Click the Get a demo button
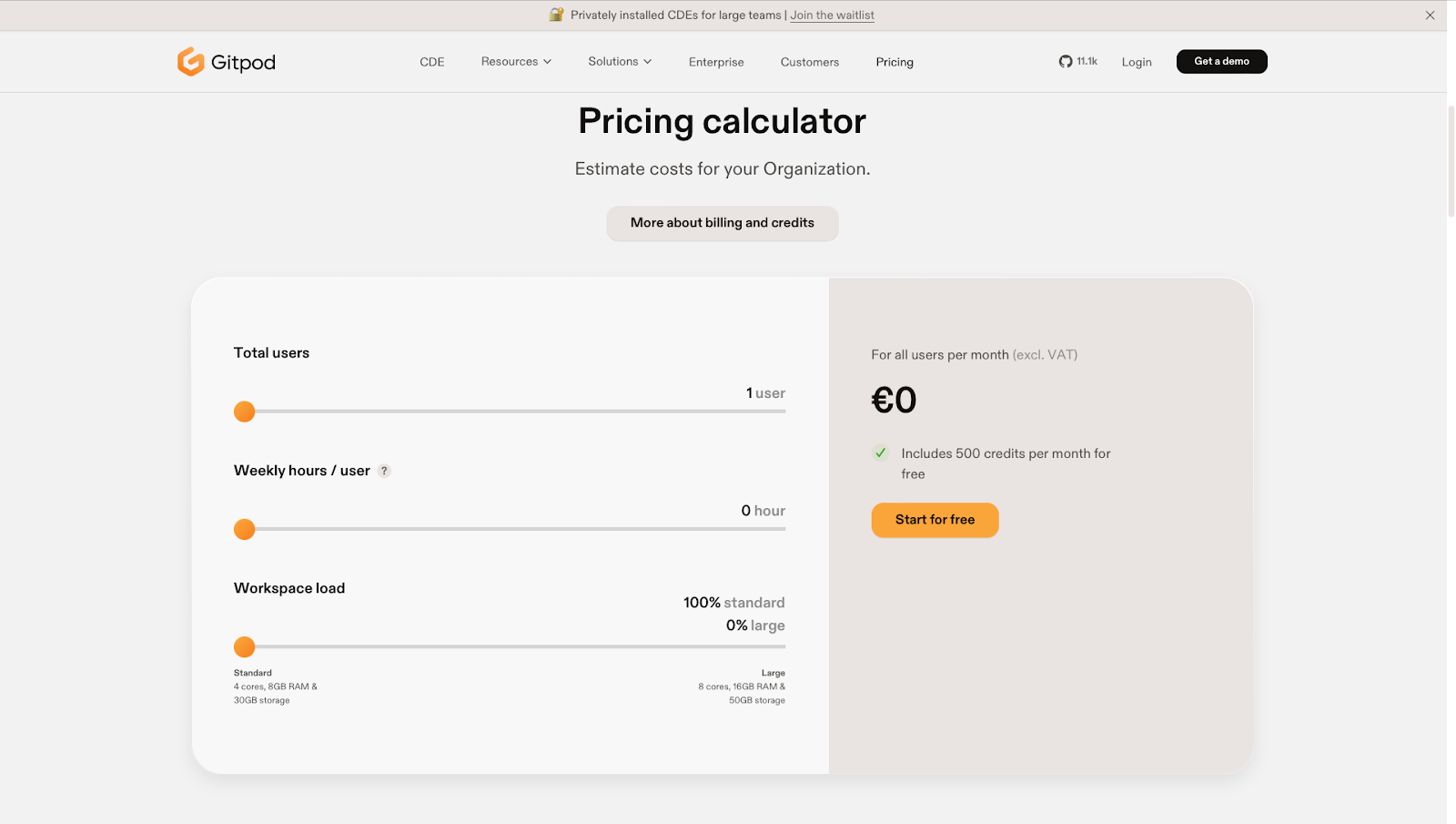The width and height of the screenshot is (1456, 824). pos(1221,61)
